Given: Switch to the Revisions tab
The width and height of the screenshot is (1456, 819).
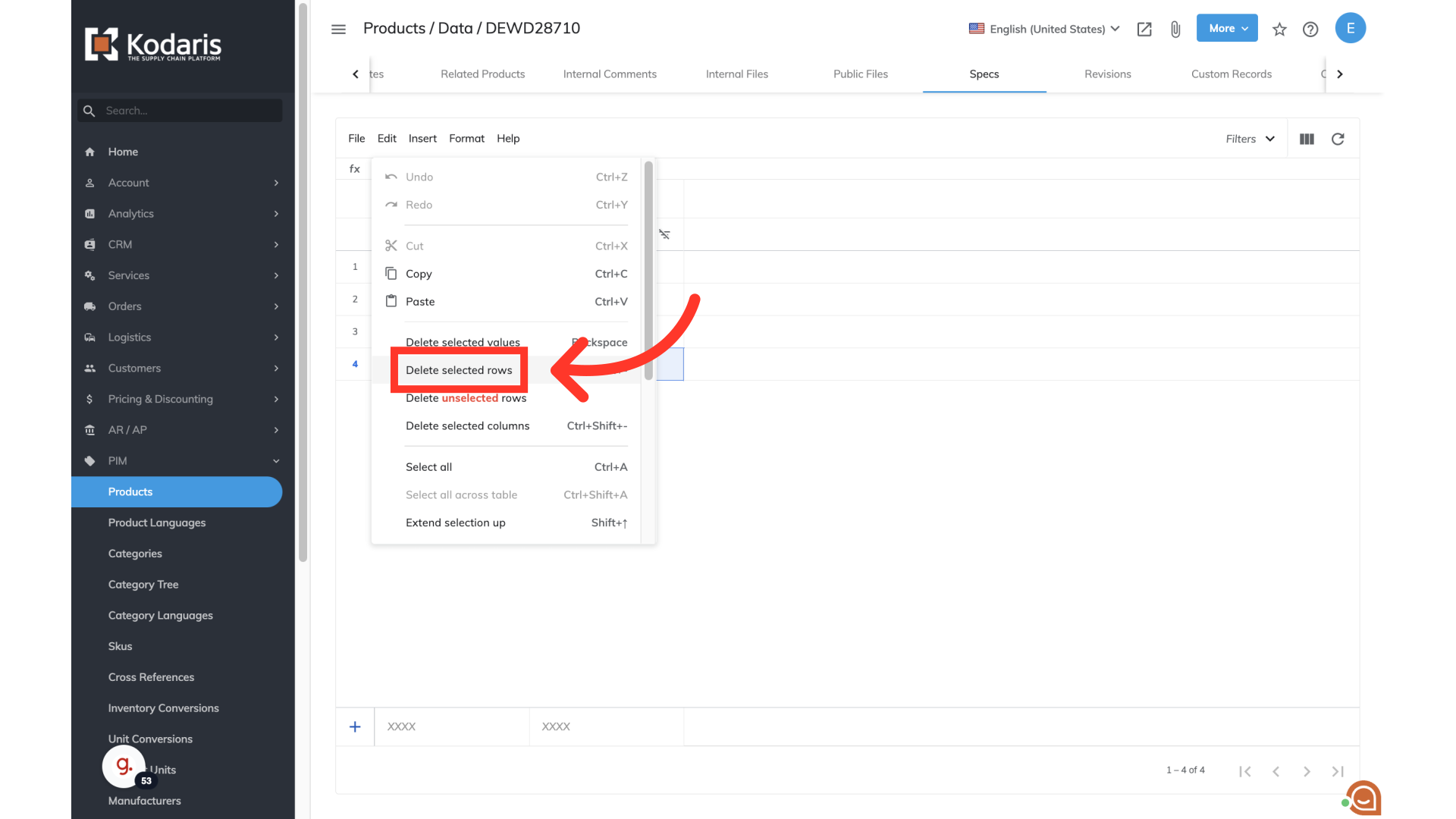Looking at the screenshot, I should (x=1107, y=74).
